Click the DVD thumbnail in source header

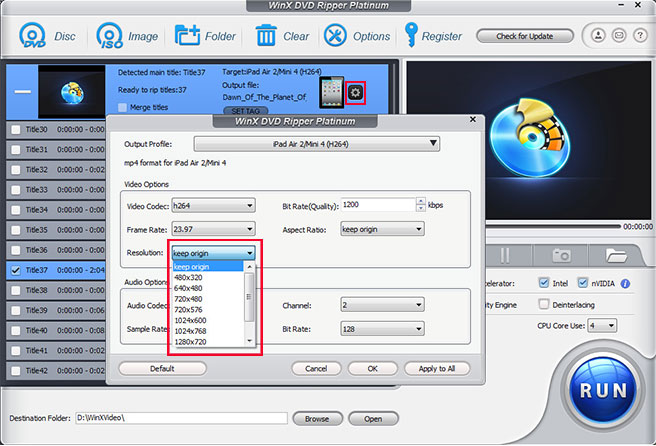pyautogui.click(x=72, y=92)
